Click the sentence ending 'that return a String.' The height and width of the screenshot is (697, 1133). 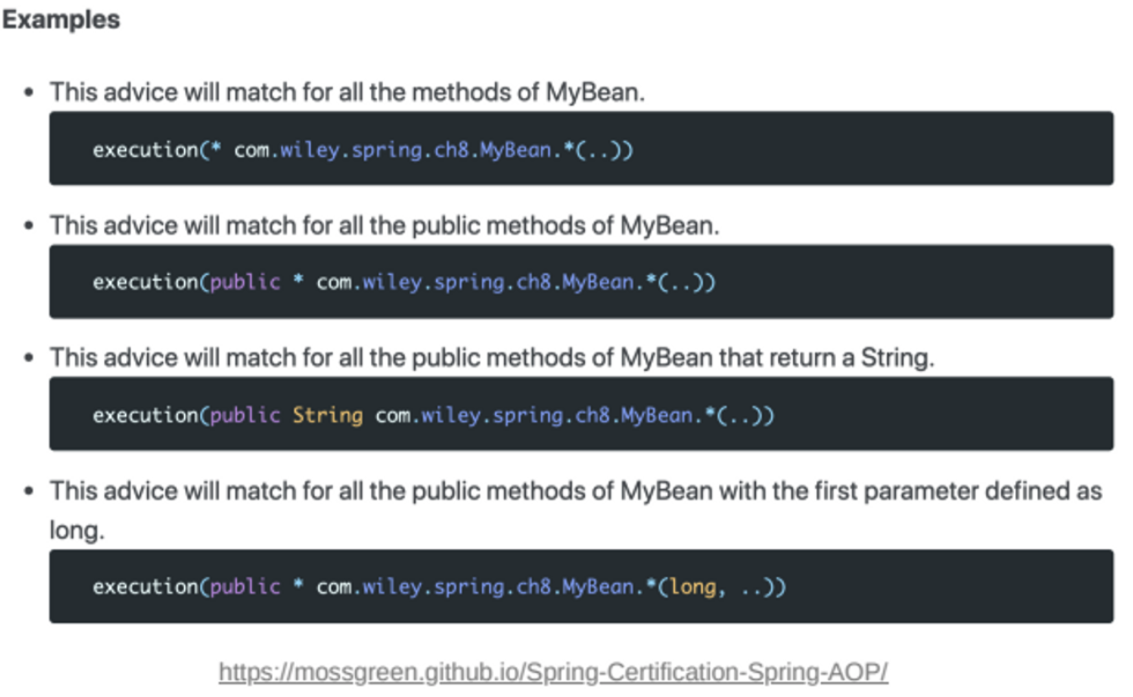(492, 358)
